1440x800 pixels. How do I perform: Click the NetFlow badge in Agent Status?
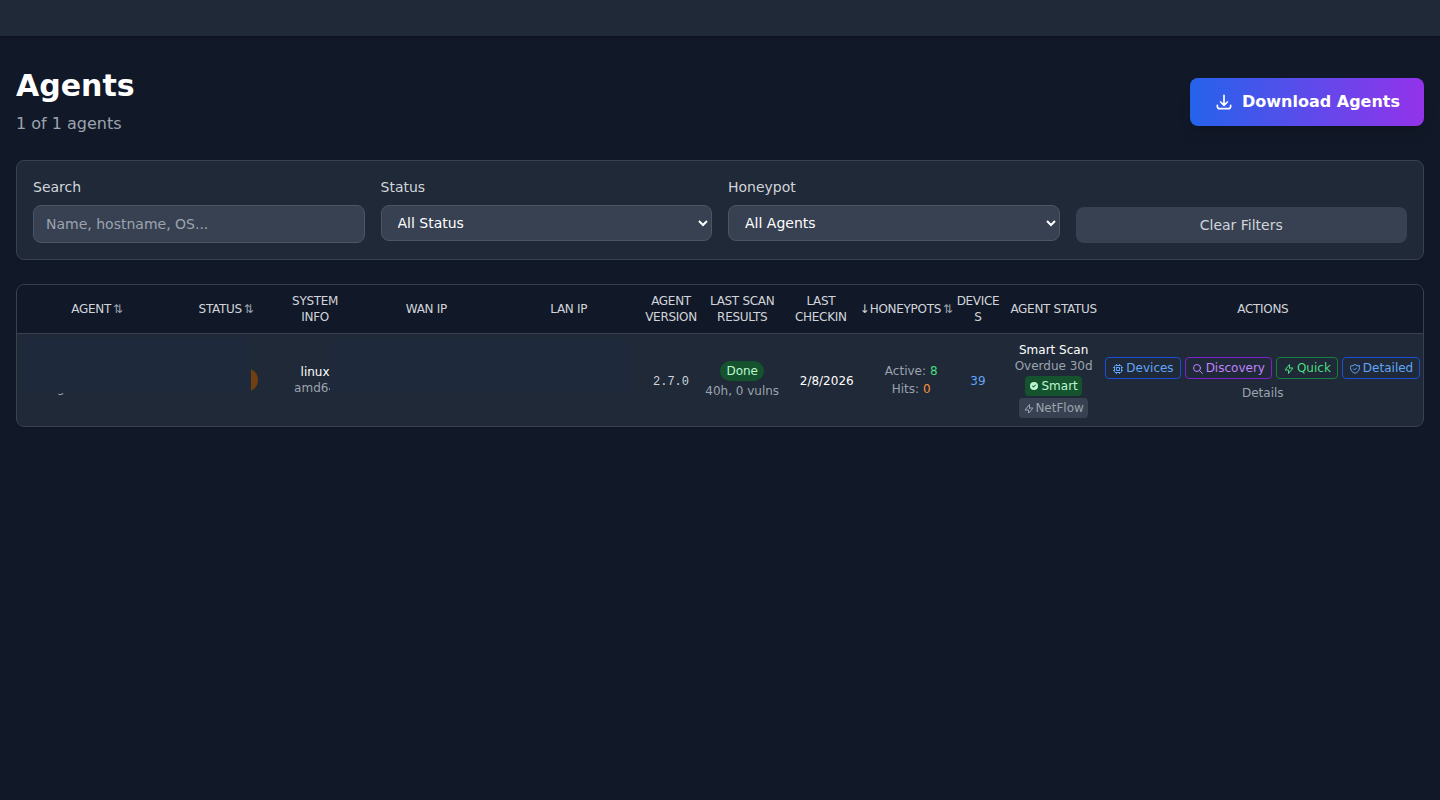pos(1053,408)
